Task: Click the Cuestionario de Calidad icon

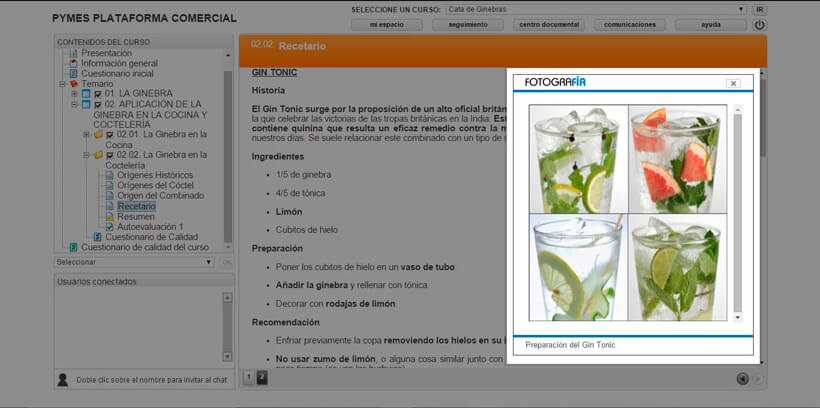Action: (97, 237)
